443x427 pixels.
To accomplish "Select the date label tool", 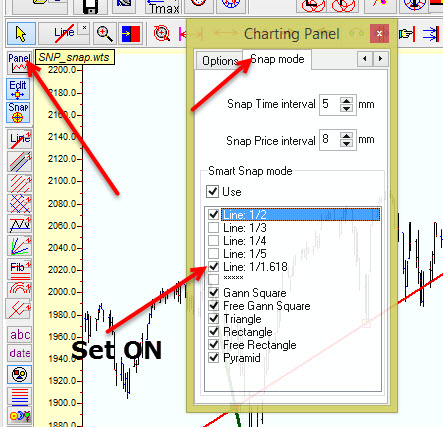I will (20, 353).
